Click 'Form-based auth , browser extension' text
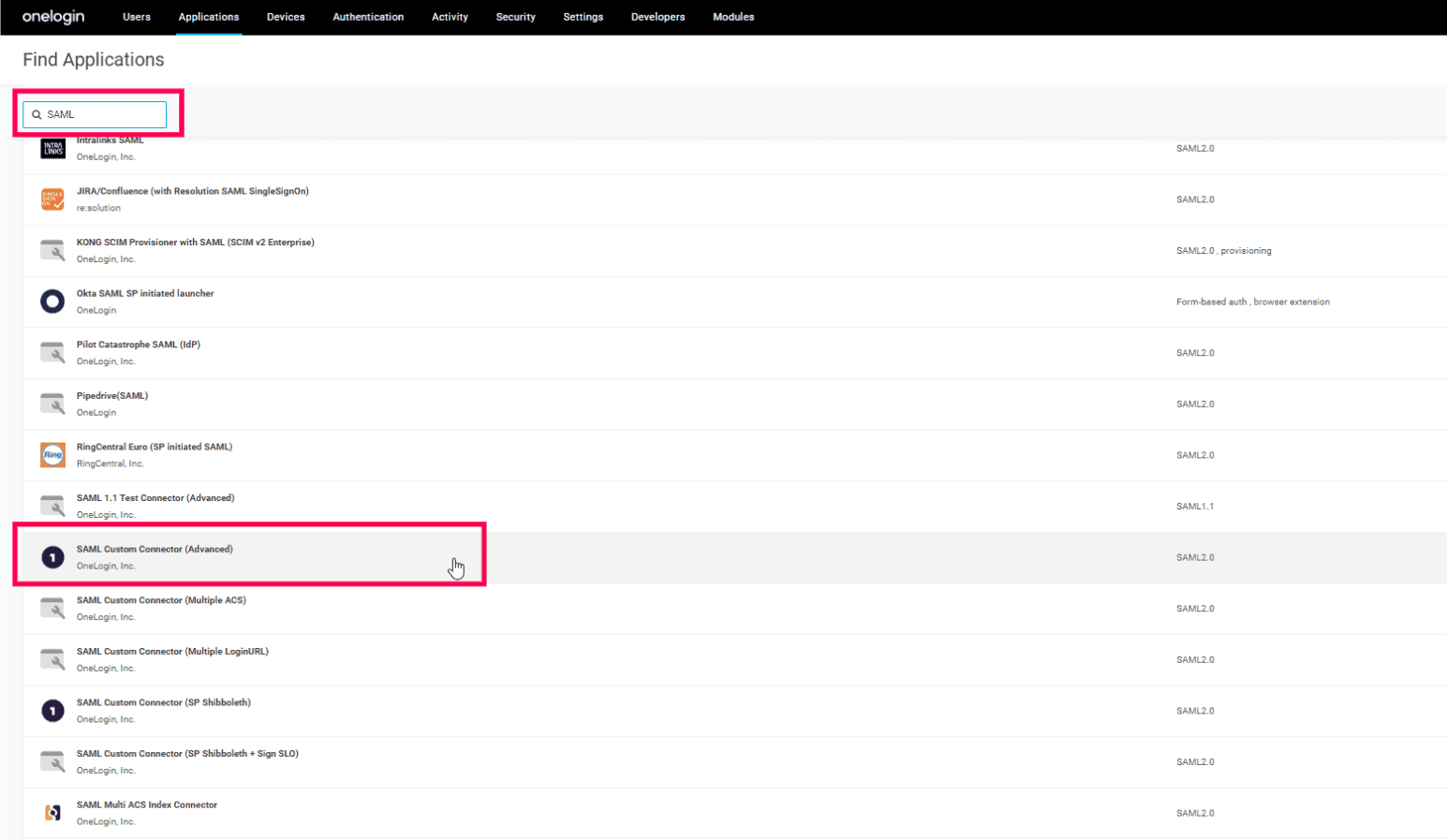This screenshot has height=840, width=1447. (1253, 302)
